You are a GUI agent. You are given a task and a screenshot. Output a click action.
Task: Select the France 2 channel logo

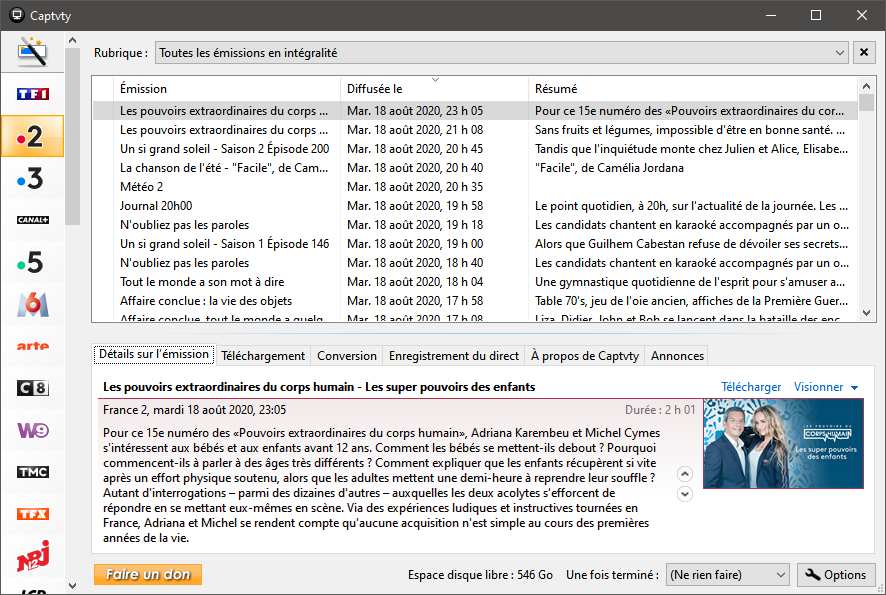point(32,136)
